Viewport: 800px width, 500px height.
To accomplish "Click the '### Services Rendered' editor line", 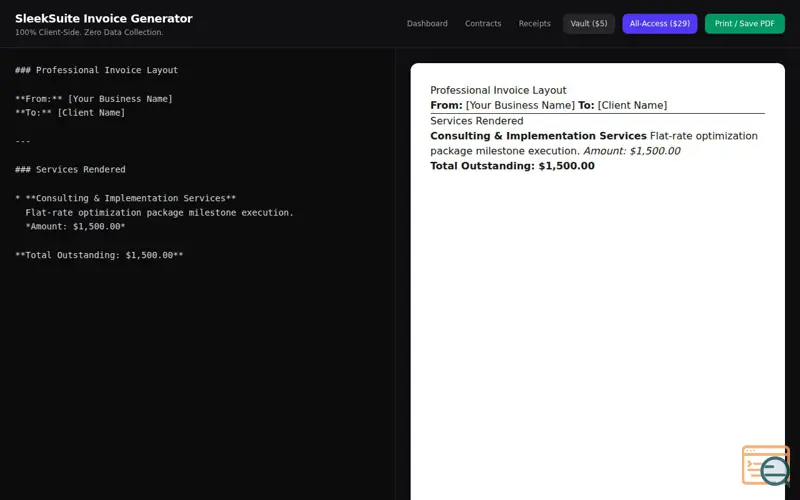I will tap(70, 169).
